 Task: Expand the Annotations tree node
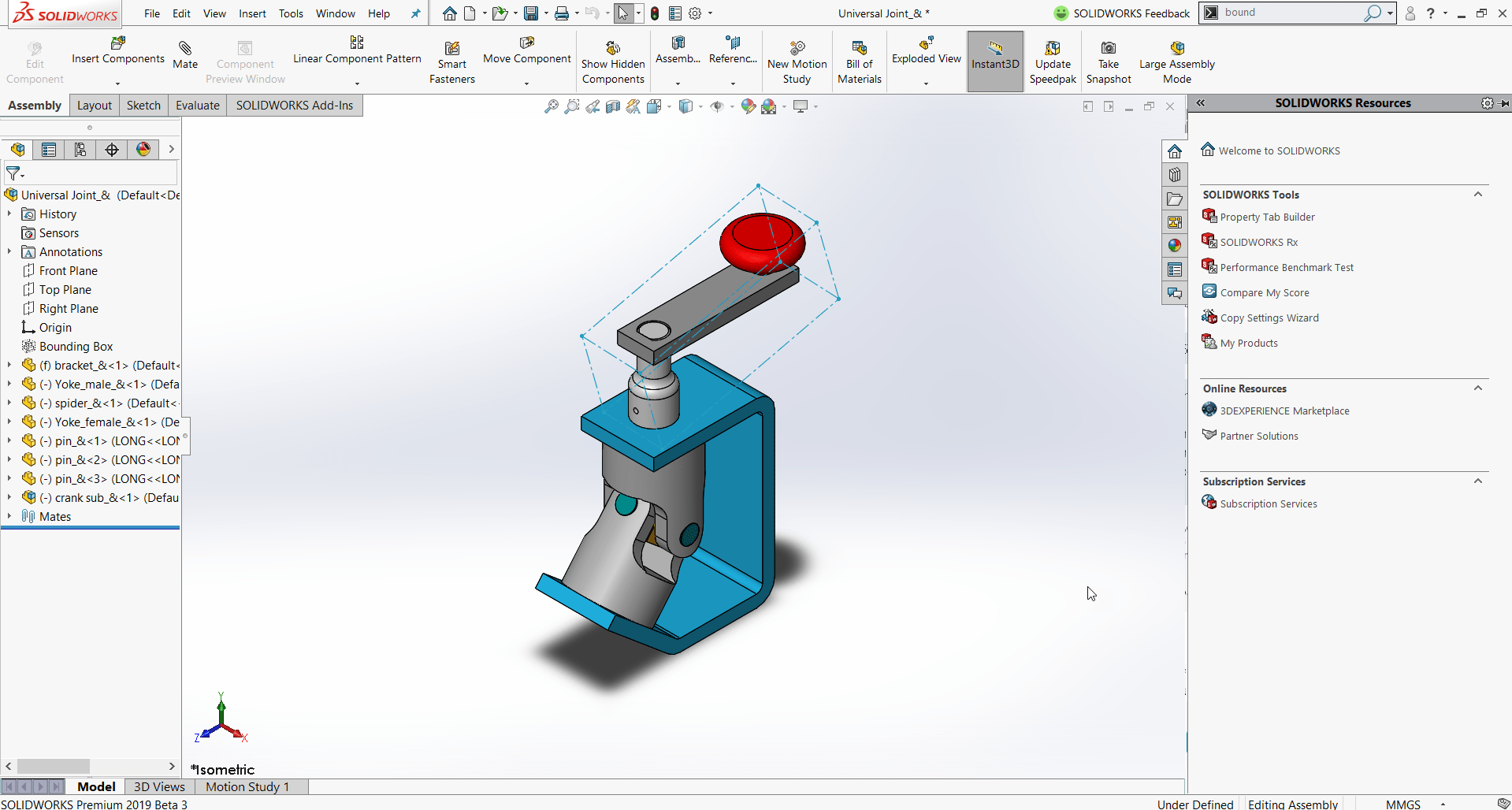coord(9,251)
